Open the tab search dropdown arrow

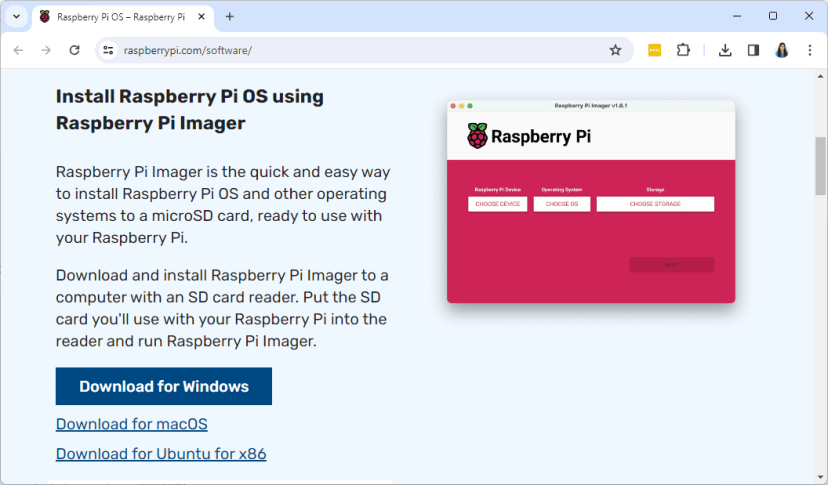(16, 16)
